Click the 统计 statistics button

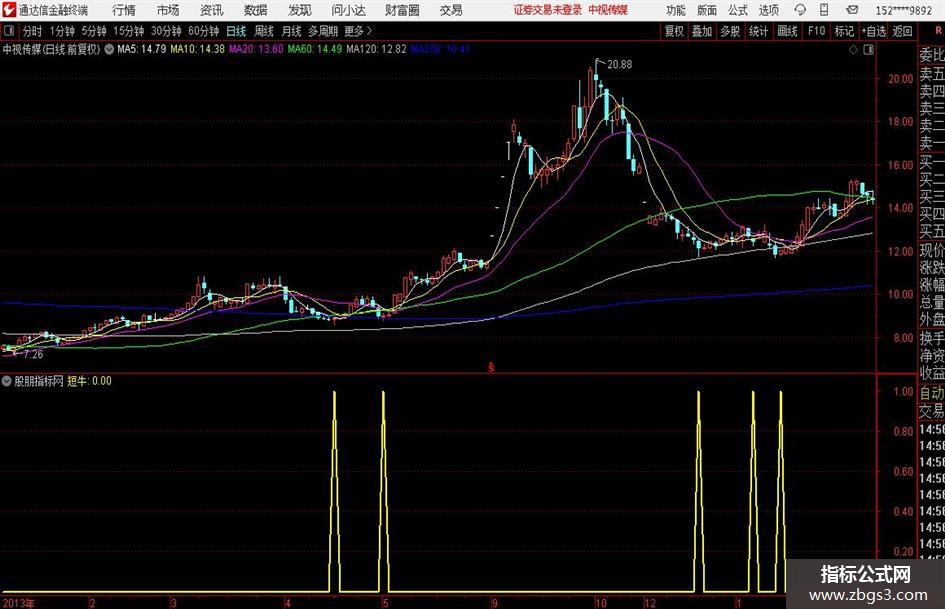759,31
